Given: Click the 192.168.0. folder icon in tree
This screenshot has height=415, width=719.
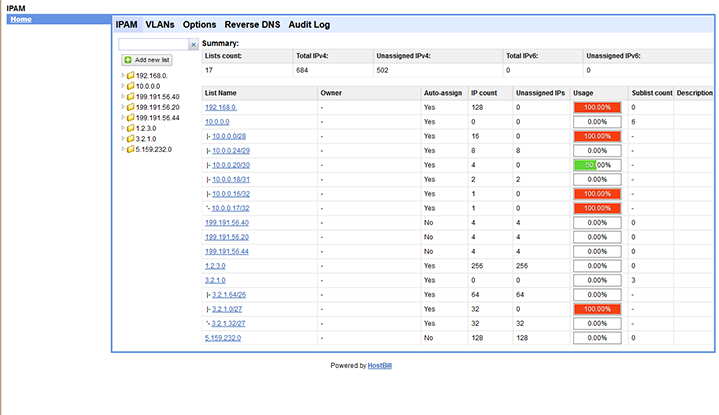Looking at the screenshot, I should (x=130, y=75).
